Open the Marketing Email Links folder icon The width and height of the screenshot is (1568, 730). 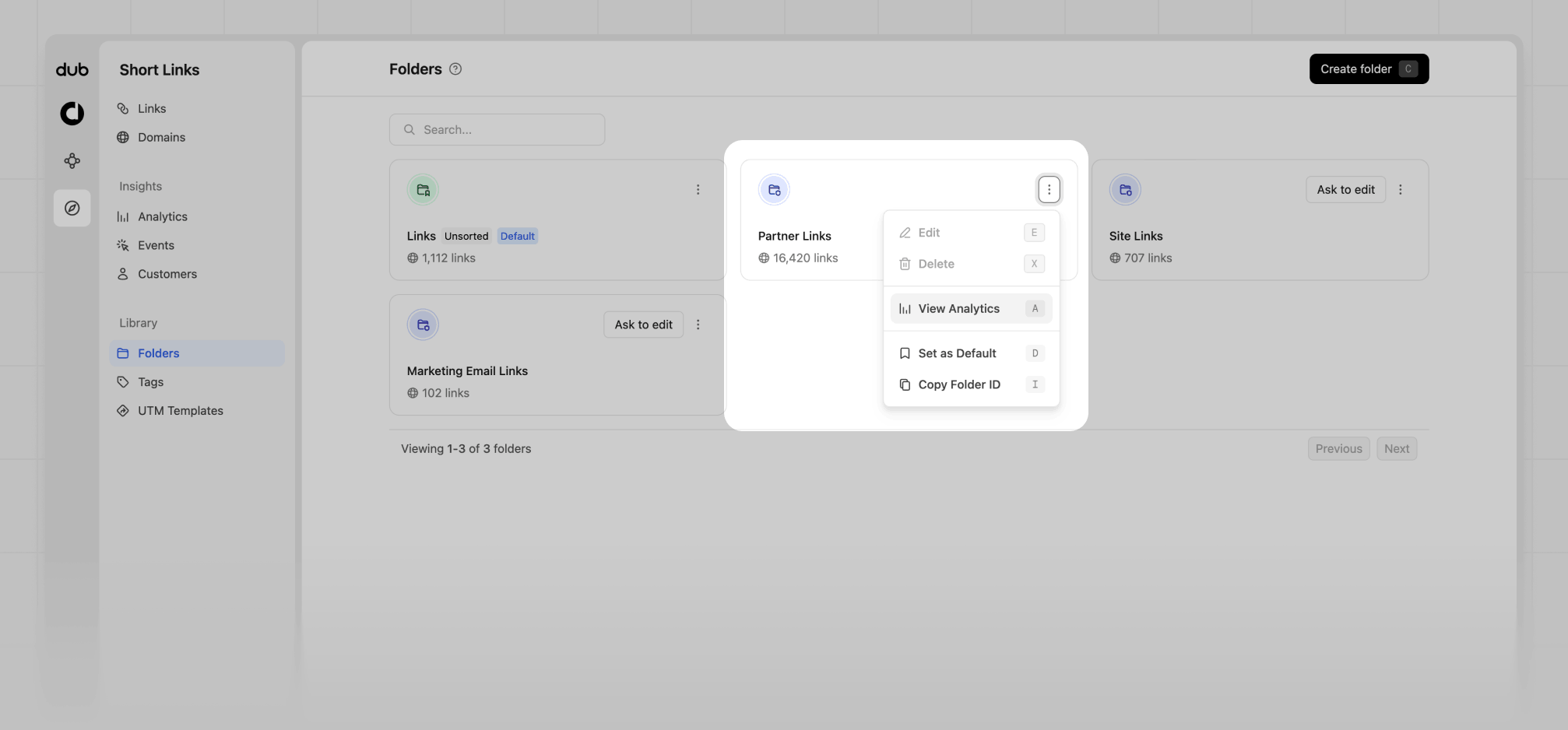423,325
